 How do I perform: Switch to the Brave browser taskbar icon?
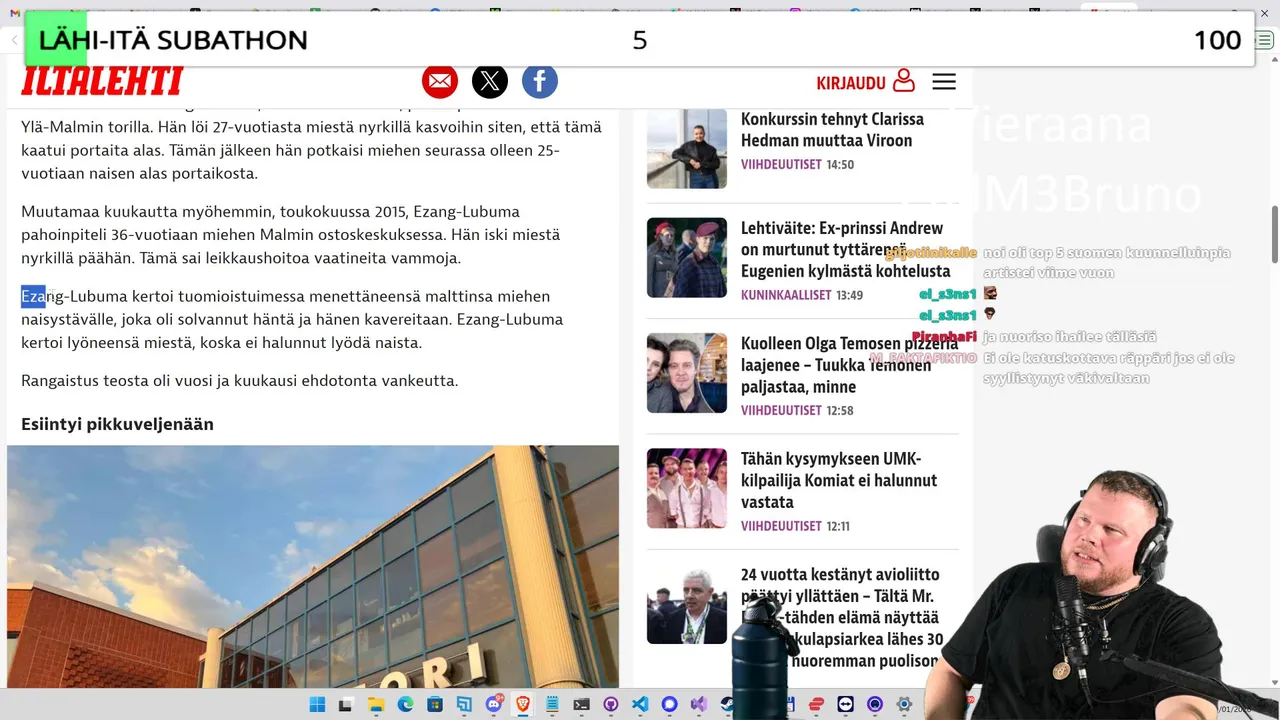[x=522, y=705]
